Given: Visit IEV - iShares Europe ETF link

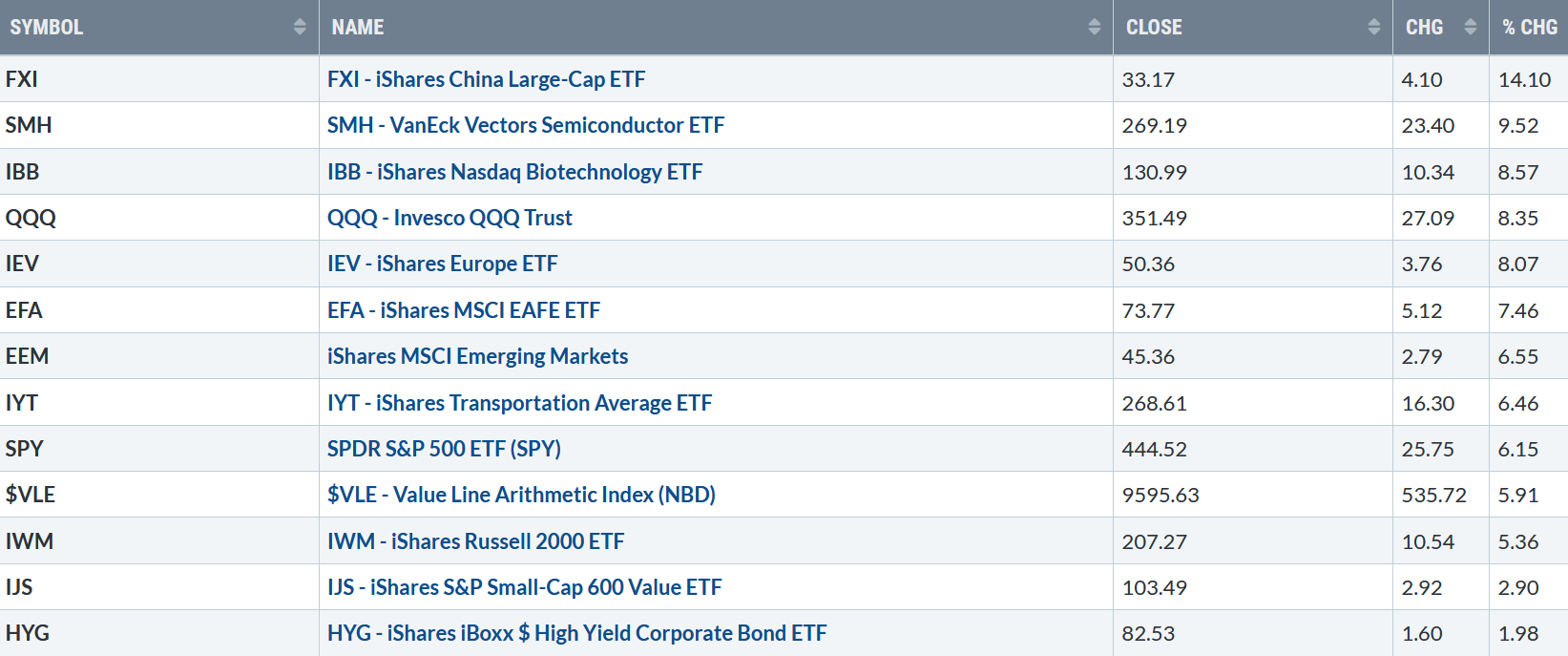Looking at the screenshot, I should (x=442, y=264).
